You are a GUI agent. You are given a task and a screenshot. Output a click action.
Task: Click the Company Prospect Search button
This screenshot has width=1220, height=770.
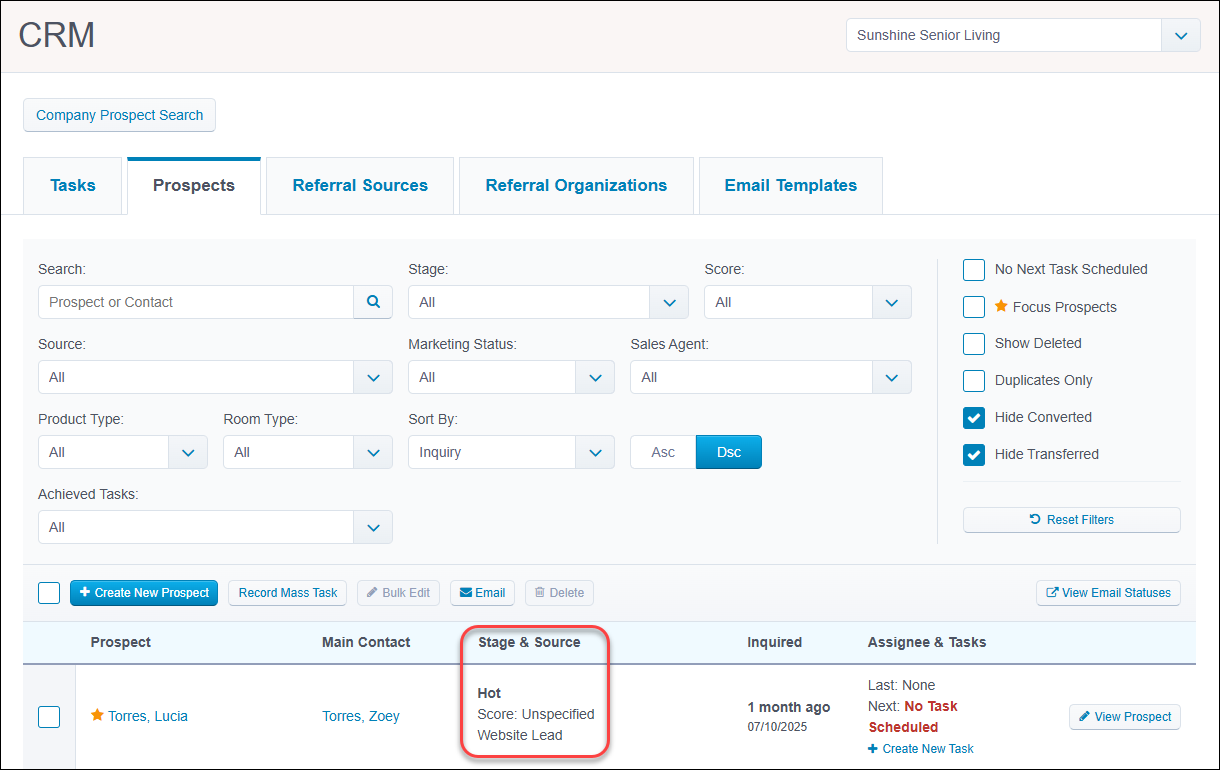coord(120,115)
